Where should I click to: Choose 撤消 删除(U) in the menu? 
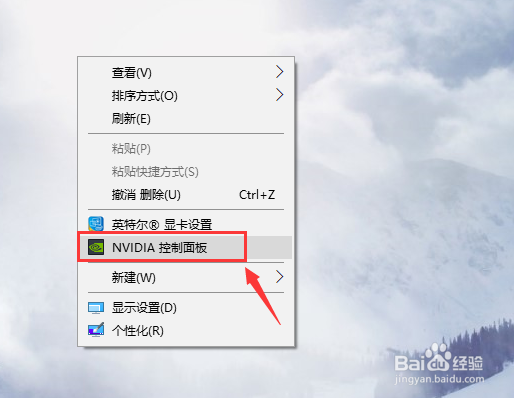tap(186, 195)
